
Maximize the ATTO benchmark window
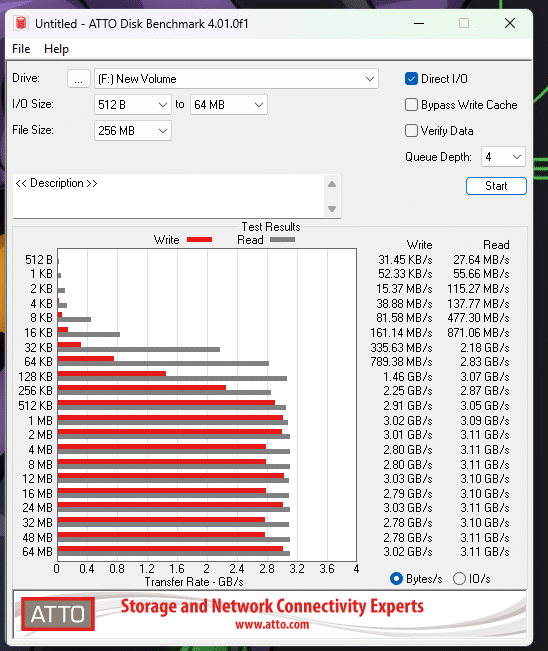[464, 23]
